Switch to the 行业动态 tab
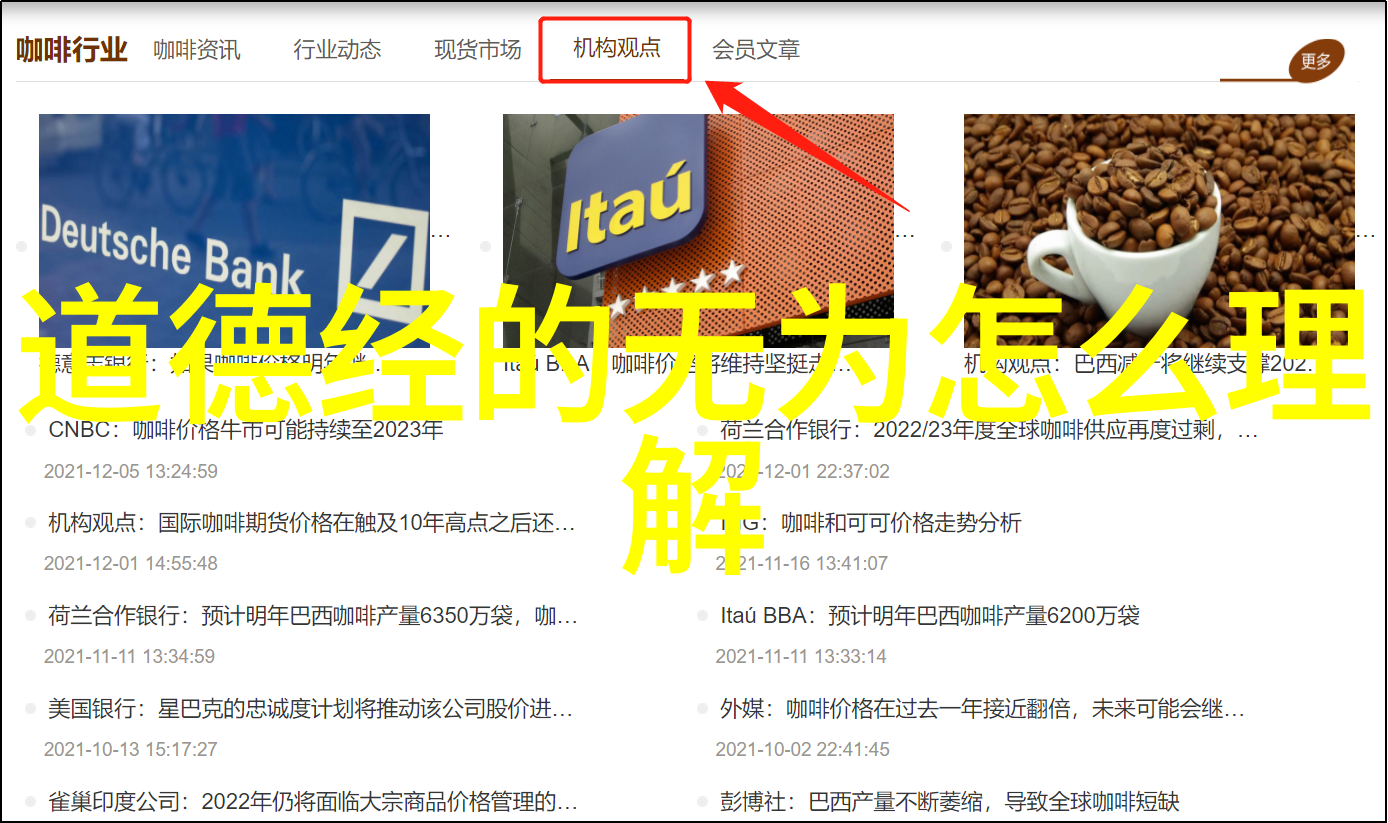Screen dimensions: 1388x823 [337, 50]
